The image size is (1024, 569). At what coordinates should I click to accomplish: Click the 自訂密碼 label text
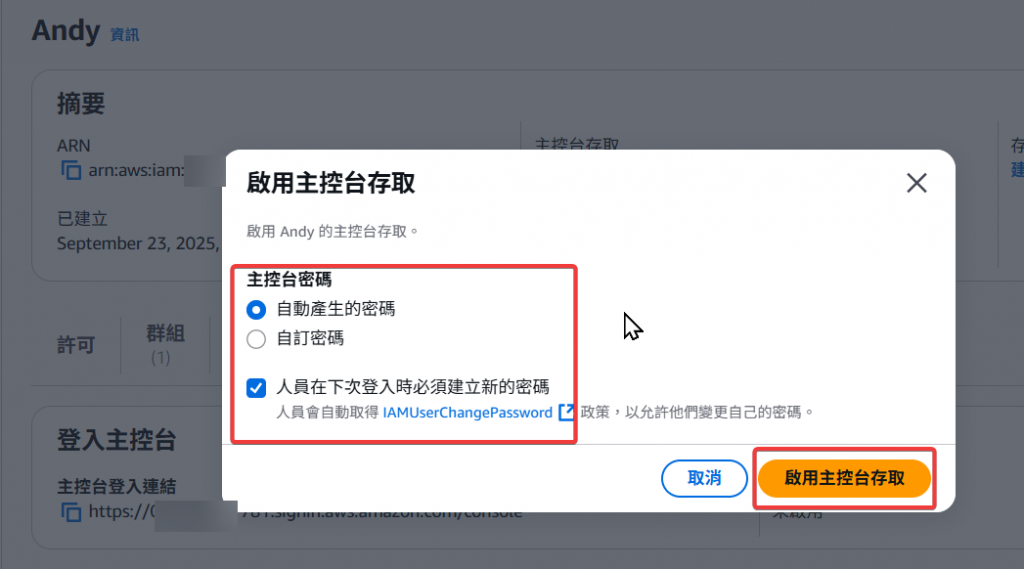coord(310,338)
